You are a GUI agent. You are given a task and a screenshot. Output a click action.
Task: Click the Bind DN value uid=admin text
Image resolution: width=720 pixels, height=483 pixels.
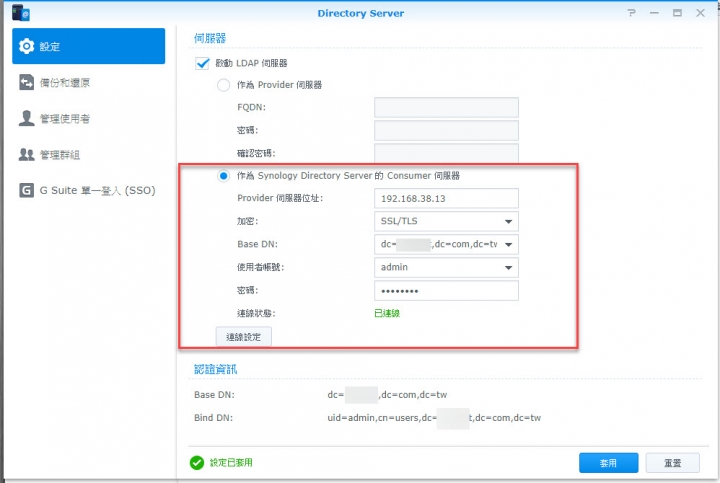coord(434,418)
